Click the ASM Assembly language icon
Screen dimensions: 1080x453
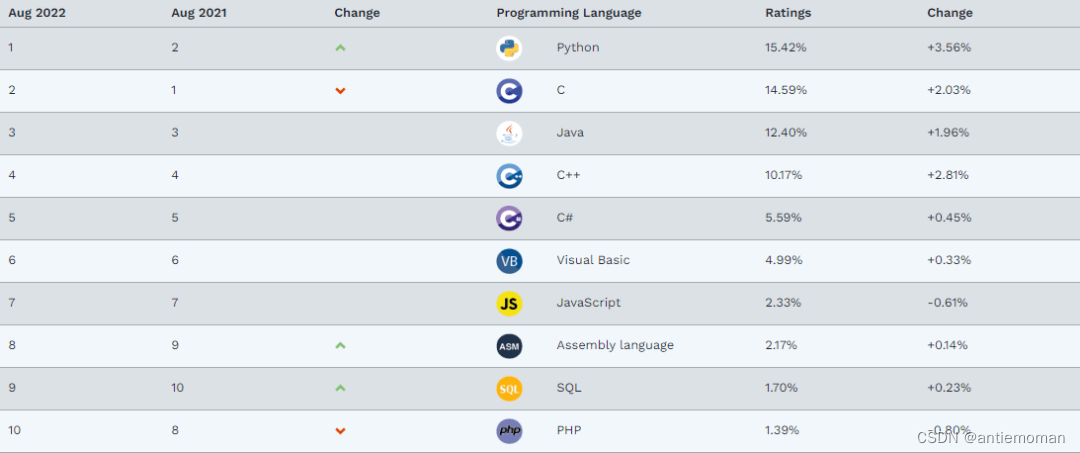(x=509, y=346)
